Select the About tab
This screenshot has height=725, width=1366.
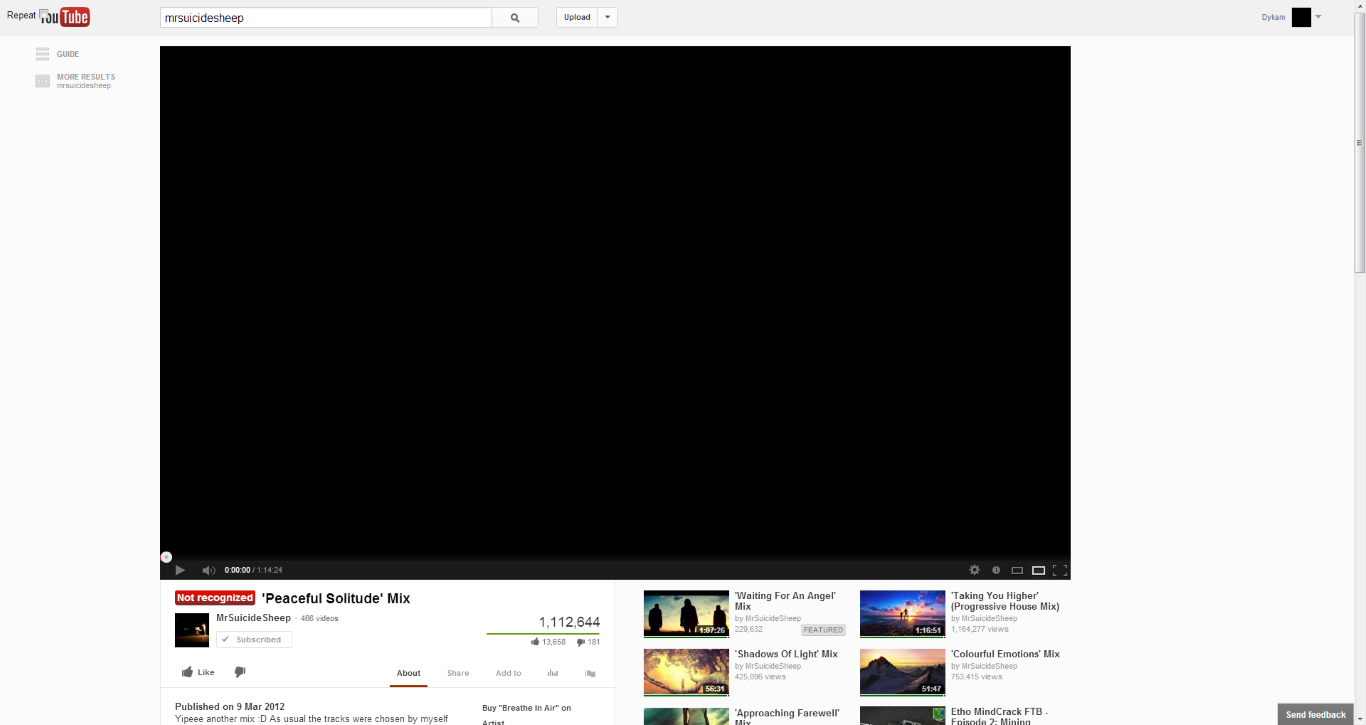click(x=408, y=673)
